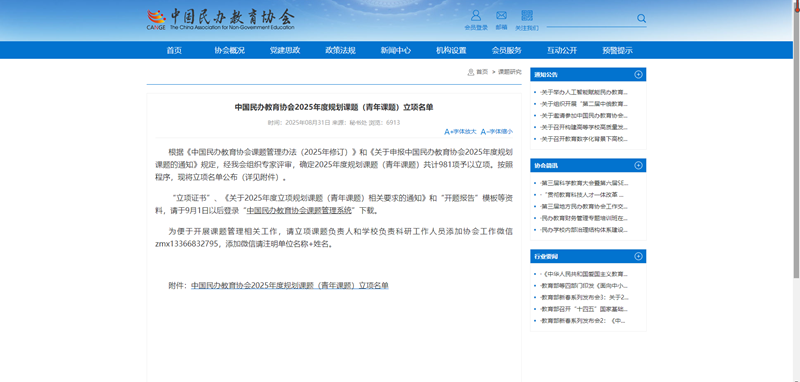The width and height of the screenshot is (800, 382).
Task: Open the 邮箱 mailbox envelope icon
Action: coord(501,16)
